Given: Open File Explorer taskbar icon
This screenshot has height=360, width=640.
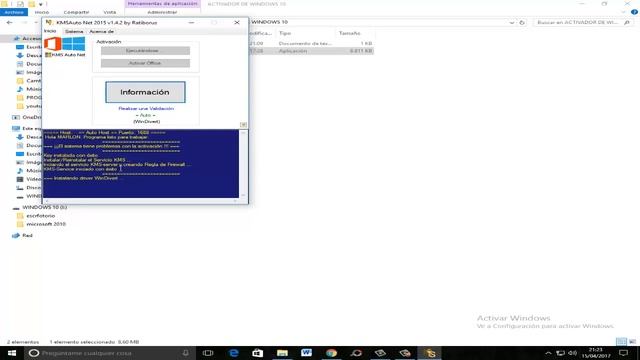Looking at the screenshot, I should click(x=282, y=353).
